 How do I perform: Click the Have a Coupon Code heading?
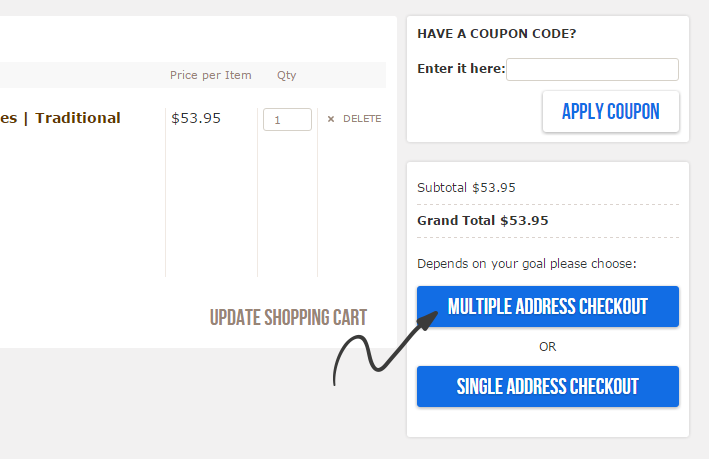click(x=496, y=33)
